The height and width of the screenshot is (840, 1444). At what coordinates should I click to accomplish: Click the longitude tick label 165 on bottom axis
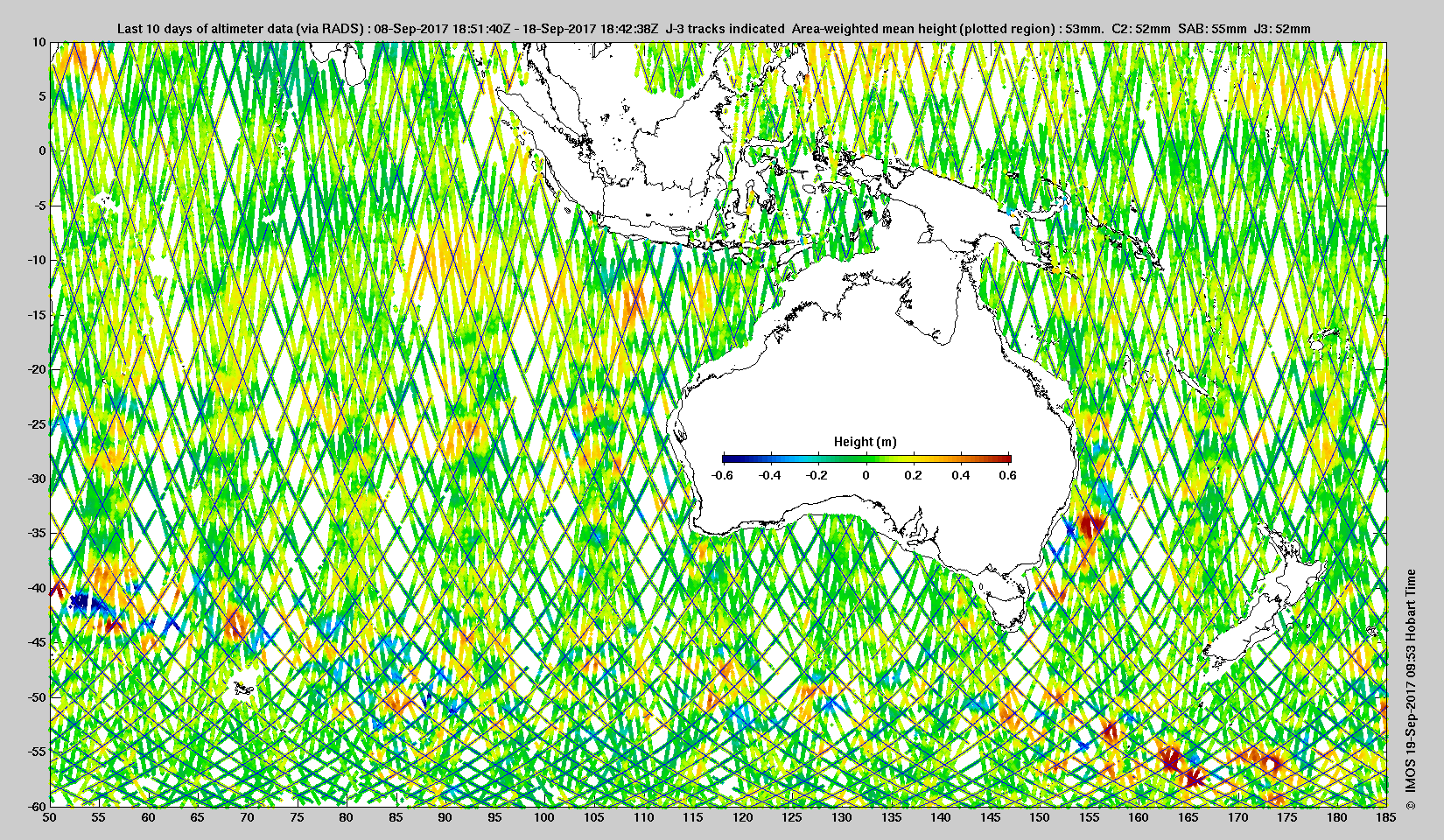[x=1188, y=818]
